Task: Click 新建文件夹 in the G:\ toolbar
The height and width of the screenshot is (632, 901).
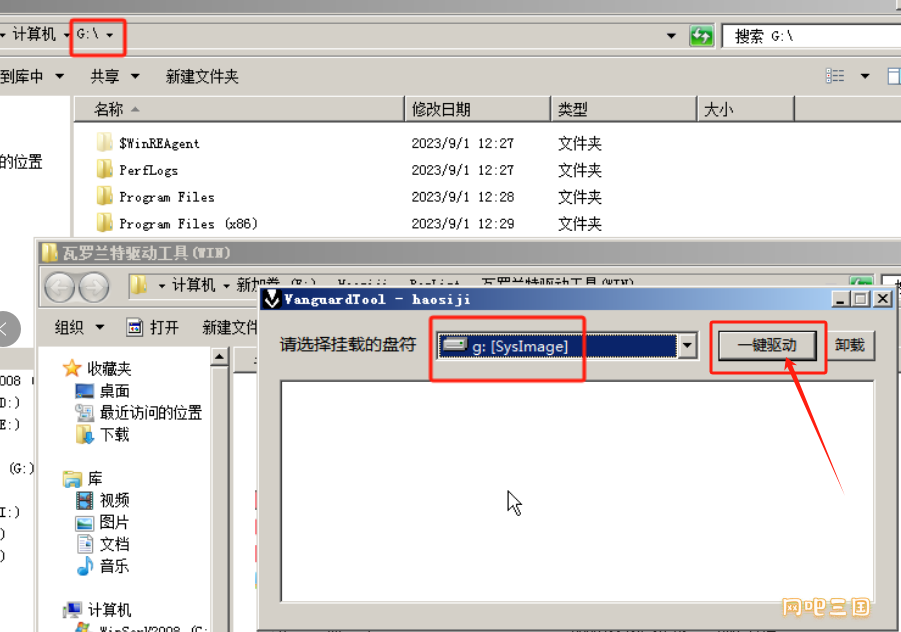Action: (202, 76)
